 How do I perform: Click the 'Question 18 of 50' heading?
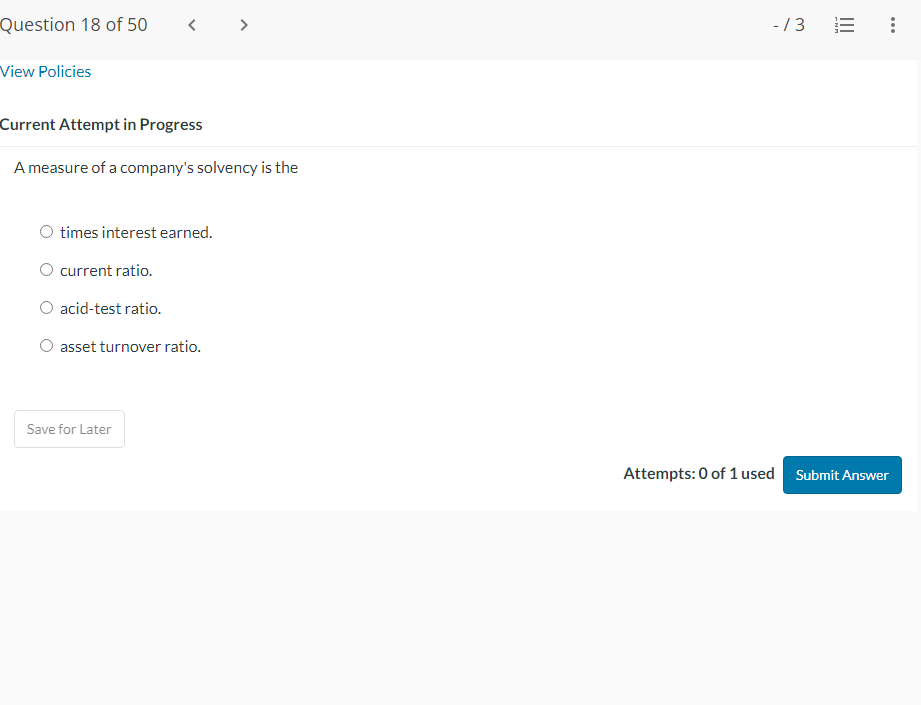(x=73, y=25)
